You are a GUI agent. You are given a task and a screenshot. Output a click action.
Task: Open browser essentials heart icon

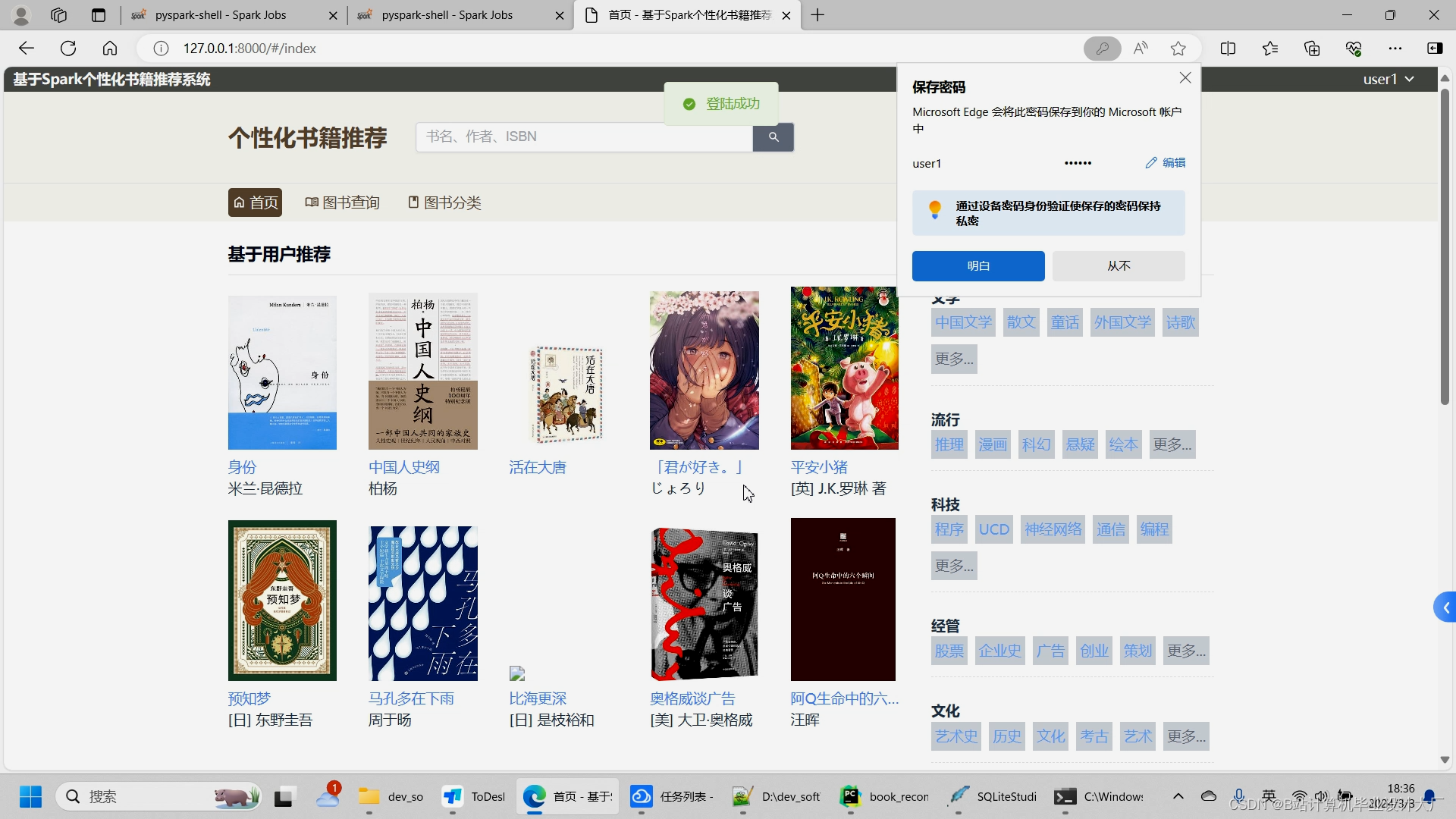pos(1354,49)
